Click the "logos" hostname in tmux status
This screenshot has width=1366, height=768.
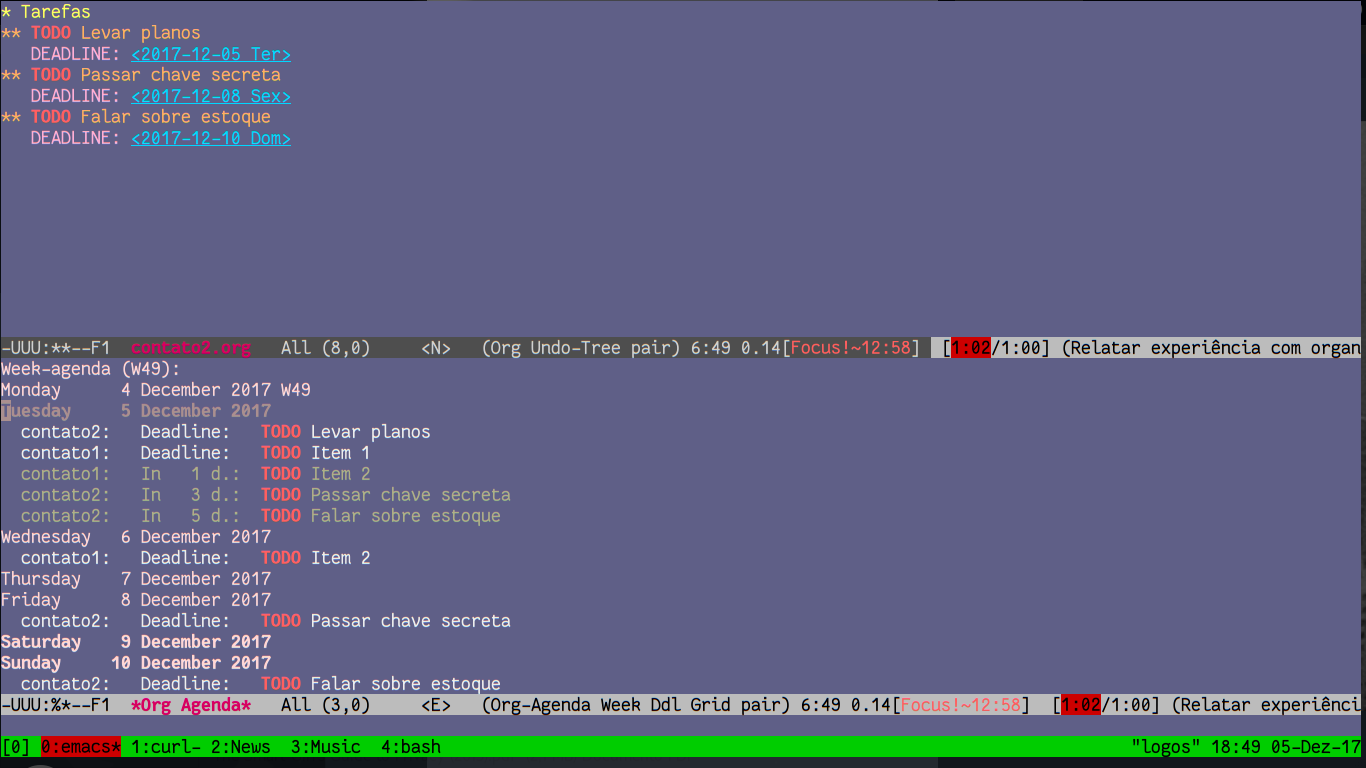tap(1166, 747)
